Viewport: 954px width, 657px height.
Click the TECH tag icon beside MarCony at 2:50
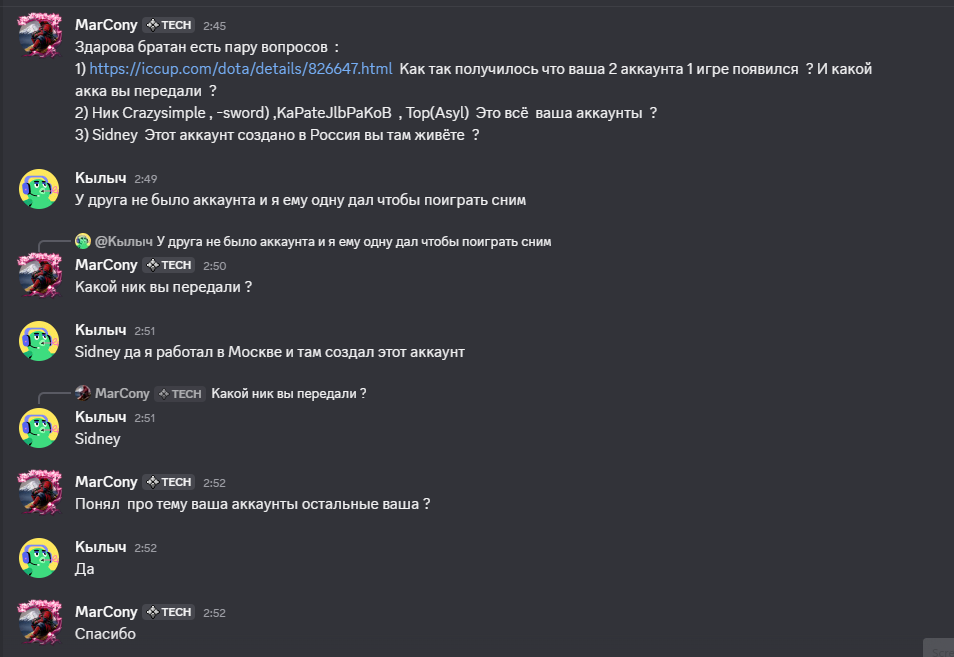pyautogui.click(x=153, y=265)
